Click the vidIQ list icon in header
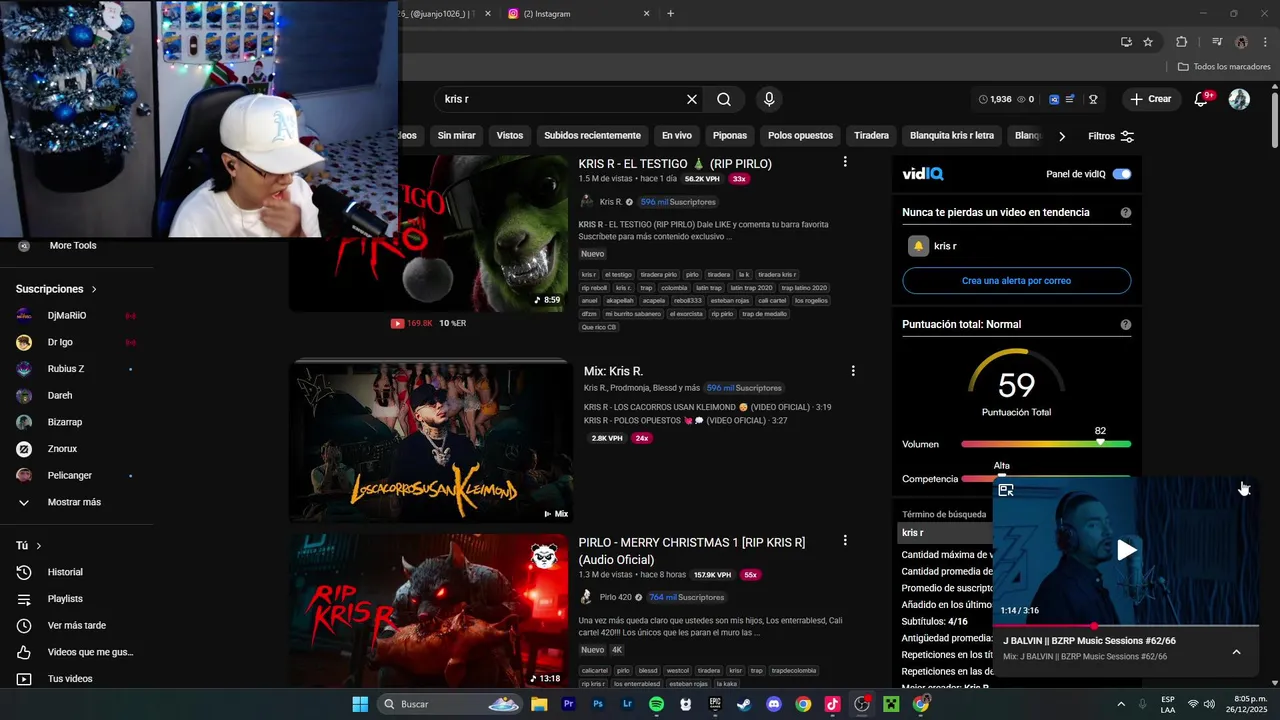 1070,99
